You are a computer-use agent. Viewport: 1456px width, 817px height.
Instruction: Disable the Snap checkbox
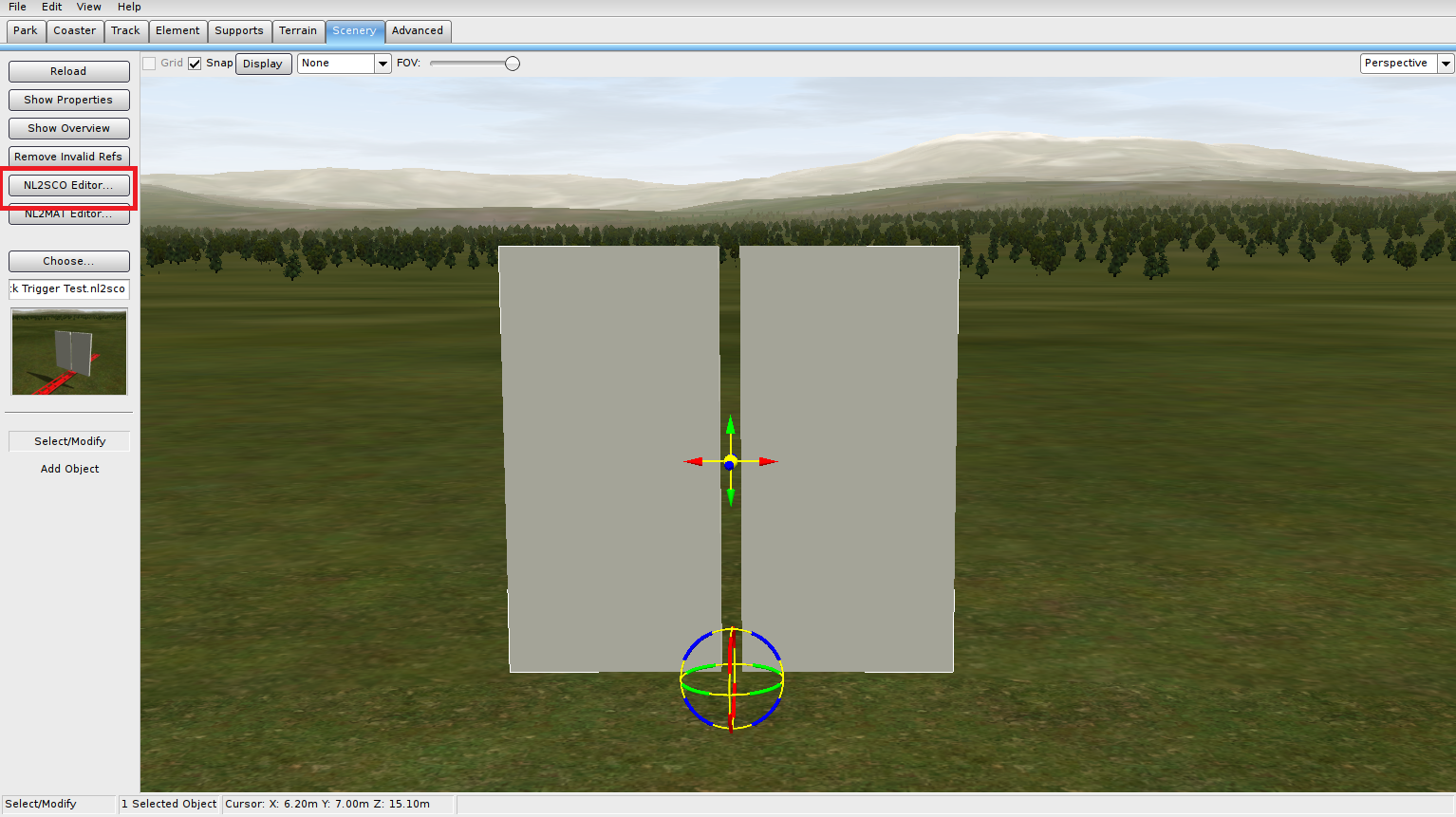tap(195, 64)
